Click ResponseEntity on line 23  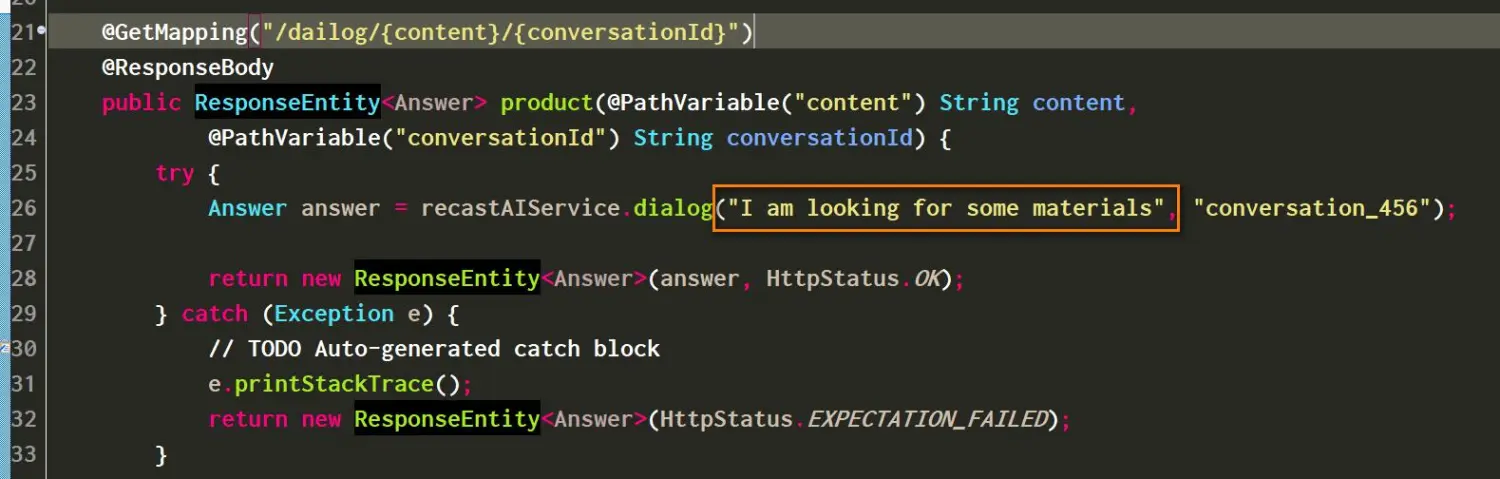coord(287,103)
